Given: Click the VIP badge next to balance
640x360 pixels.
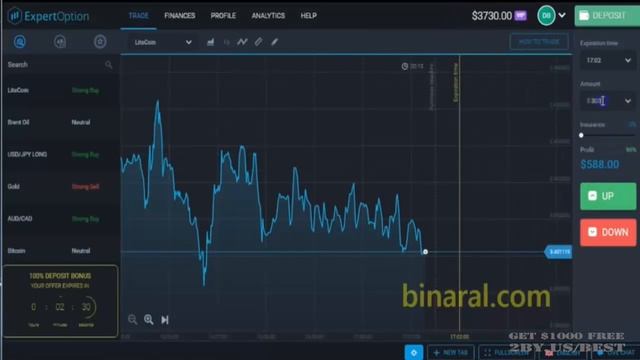Looking at the screenshot, I should 520,16.
